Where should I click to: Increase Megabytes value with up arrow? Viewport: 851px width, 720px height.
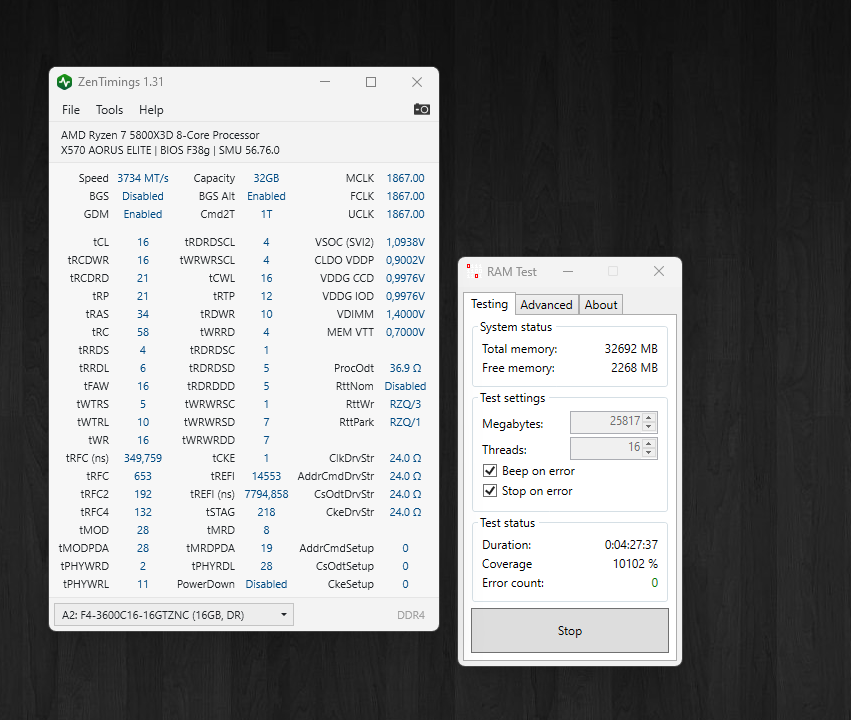click(x=649, y=417)
